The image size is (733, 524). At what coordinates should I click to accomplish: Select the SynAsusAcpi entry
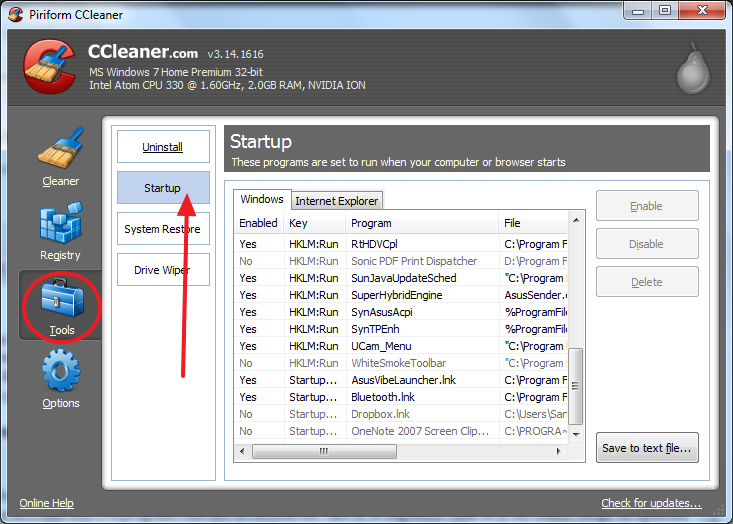pyautogui.click(x=401, y=312)
